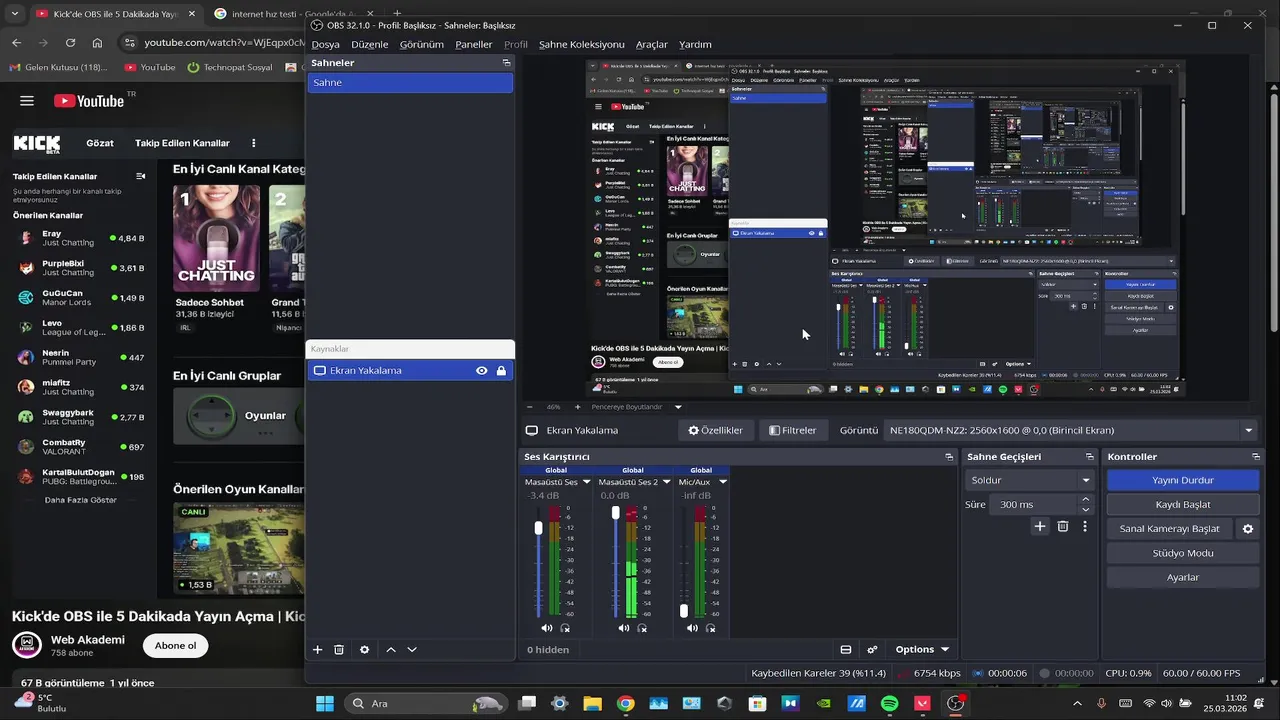Move the selected source up
This screenshot has width=1280, height=720.
tap(391, 649)
